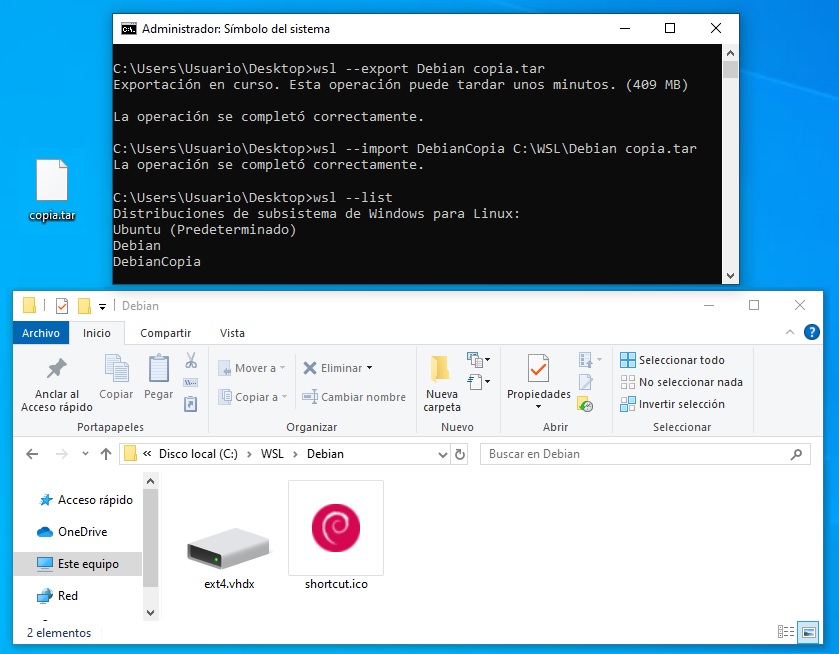Select Red in navigation pane
Screen dimensions: 839x654
pyautogui.click(x=57, y=596)
